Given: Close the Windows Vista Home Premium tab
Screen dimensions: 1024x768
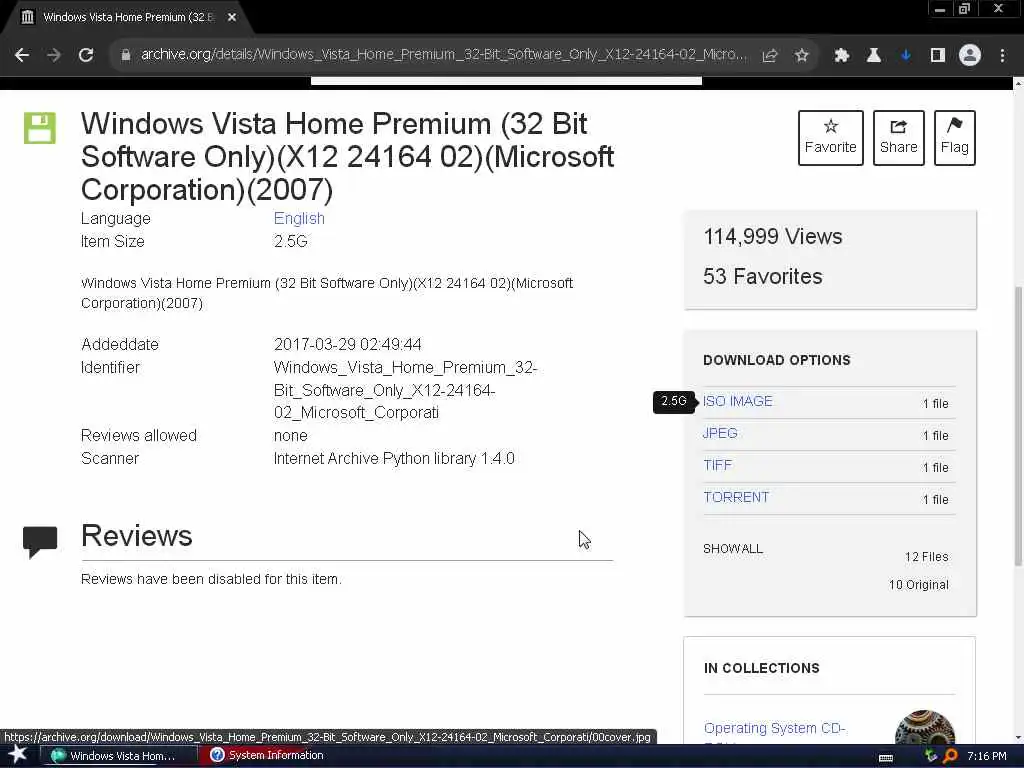Looking at the screenshot, I should click(232, 18).
